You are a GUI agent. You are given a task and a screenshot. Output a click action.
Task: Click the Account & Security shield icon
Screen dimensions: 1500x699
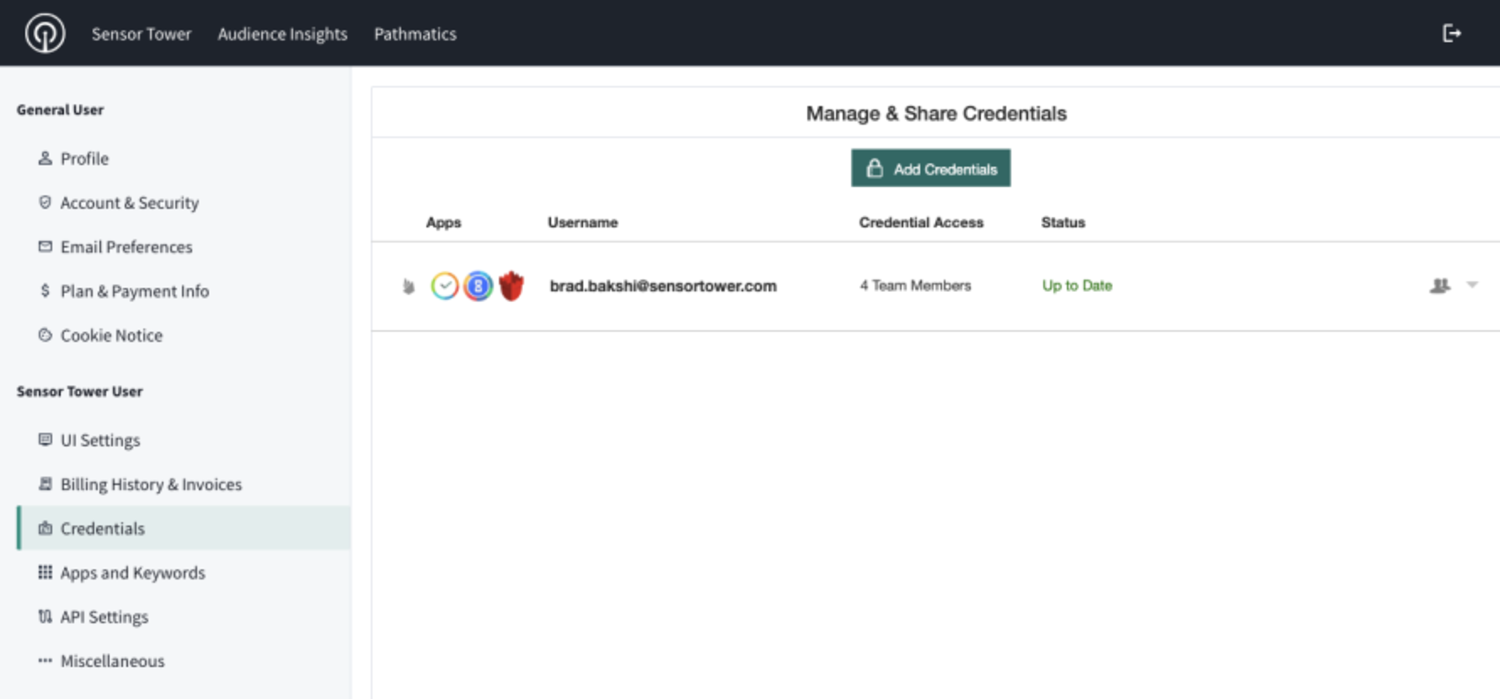tap(45, 202)
